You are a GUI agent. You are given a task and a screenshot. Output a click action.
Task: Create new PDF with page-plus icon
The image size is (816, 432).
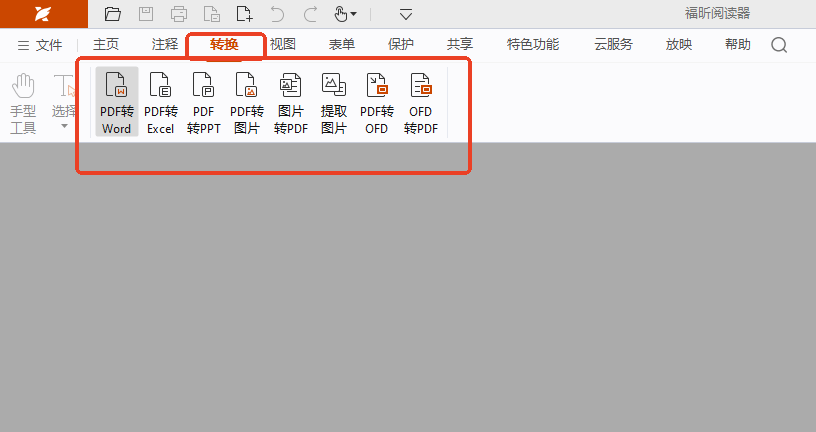click(x=245, y=14)
